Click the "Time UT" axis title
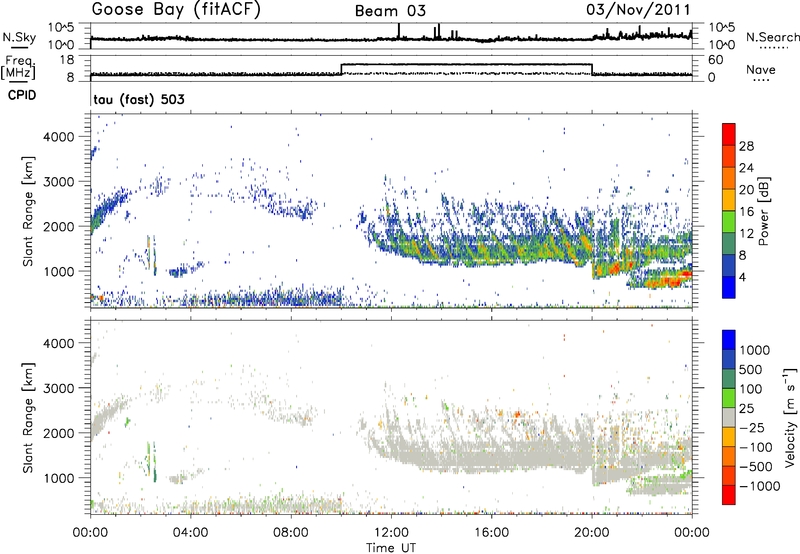The height and width of the screenshot is (554, 800). 391,548
